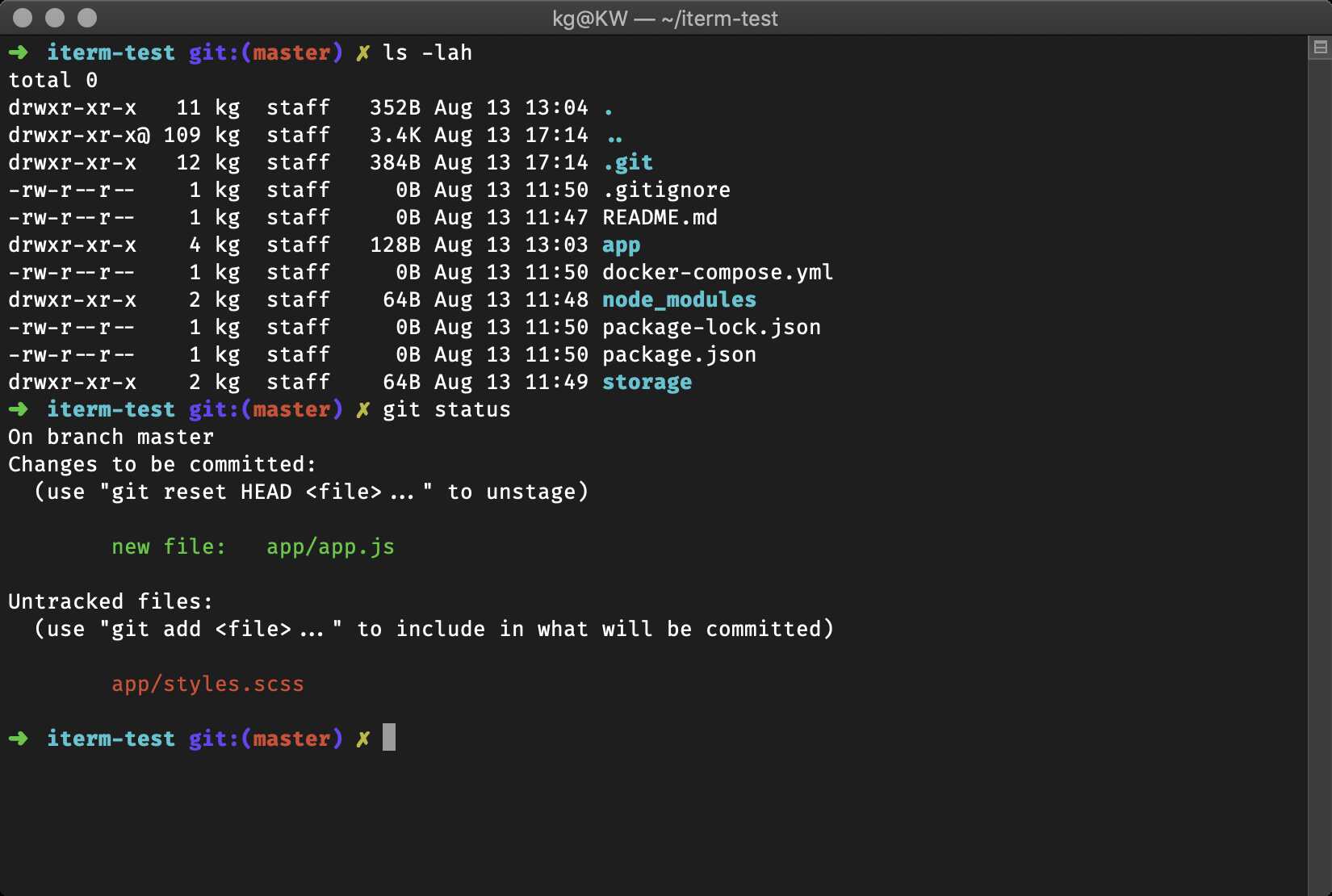Image resolution: width=1332 pixels, height=896 pixels.
Task: Click the arrow glyph before the ls -lah command
Action: pyautogui.click(x=19, y=52)
